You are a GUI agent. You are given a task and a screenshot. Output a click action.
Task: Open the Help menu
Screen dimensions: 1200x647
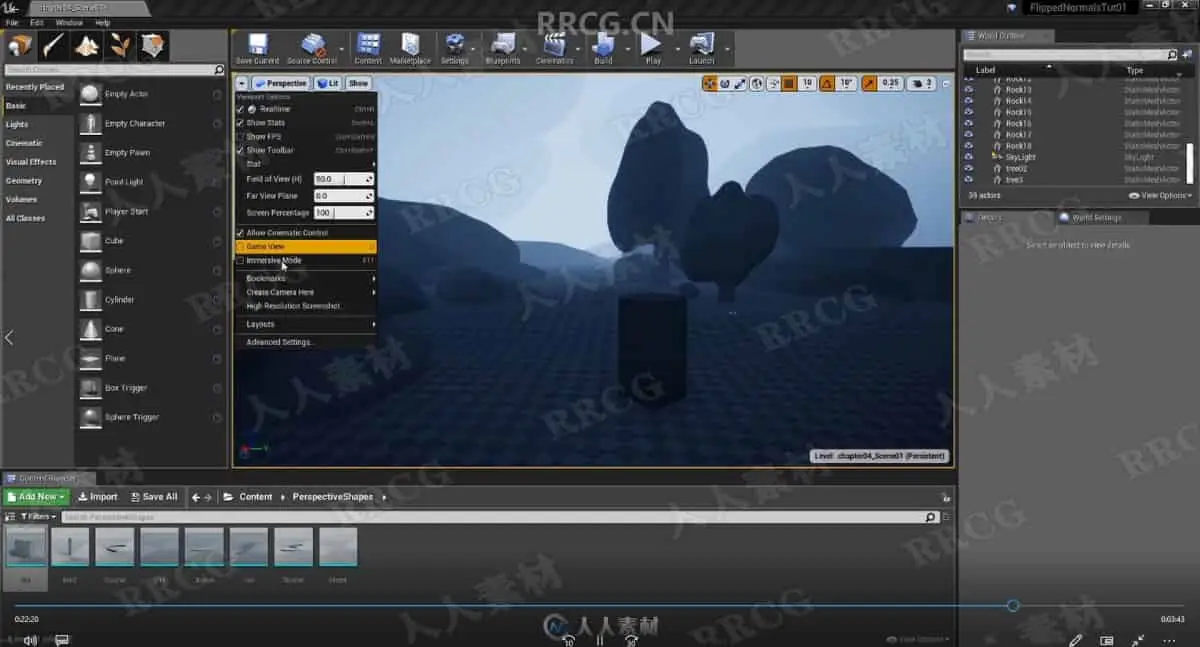point(102,22)
